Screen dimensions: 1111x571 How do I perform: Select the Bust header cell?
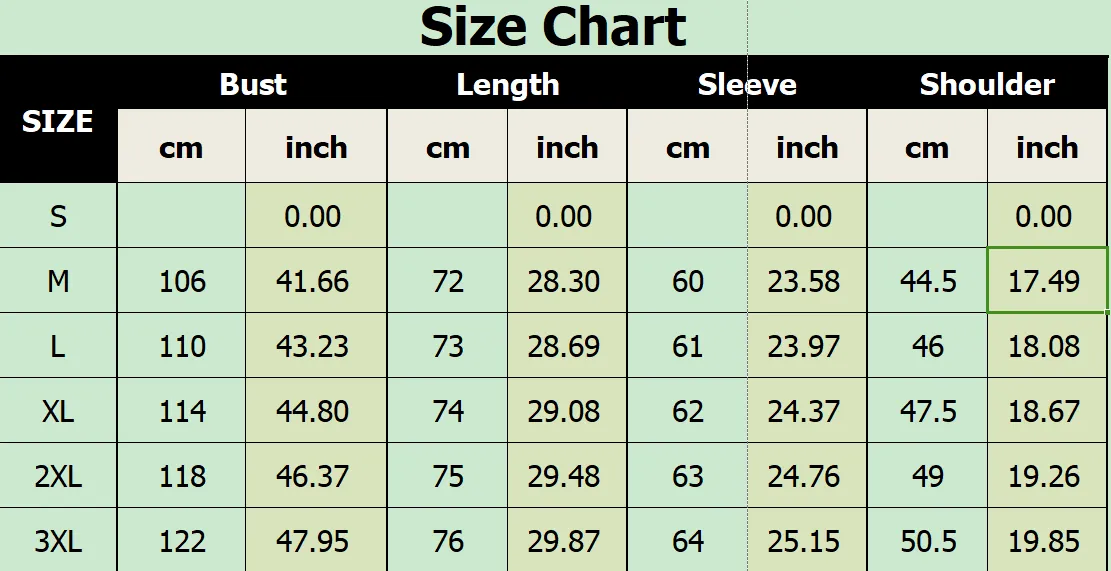[252, 84]
